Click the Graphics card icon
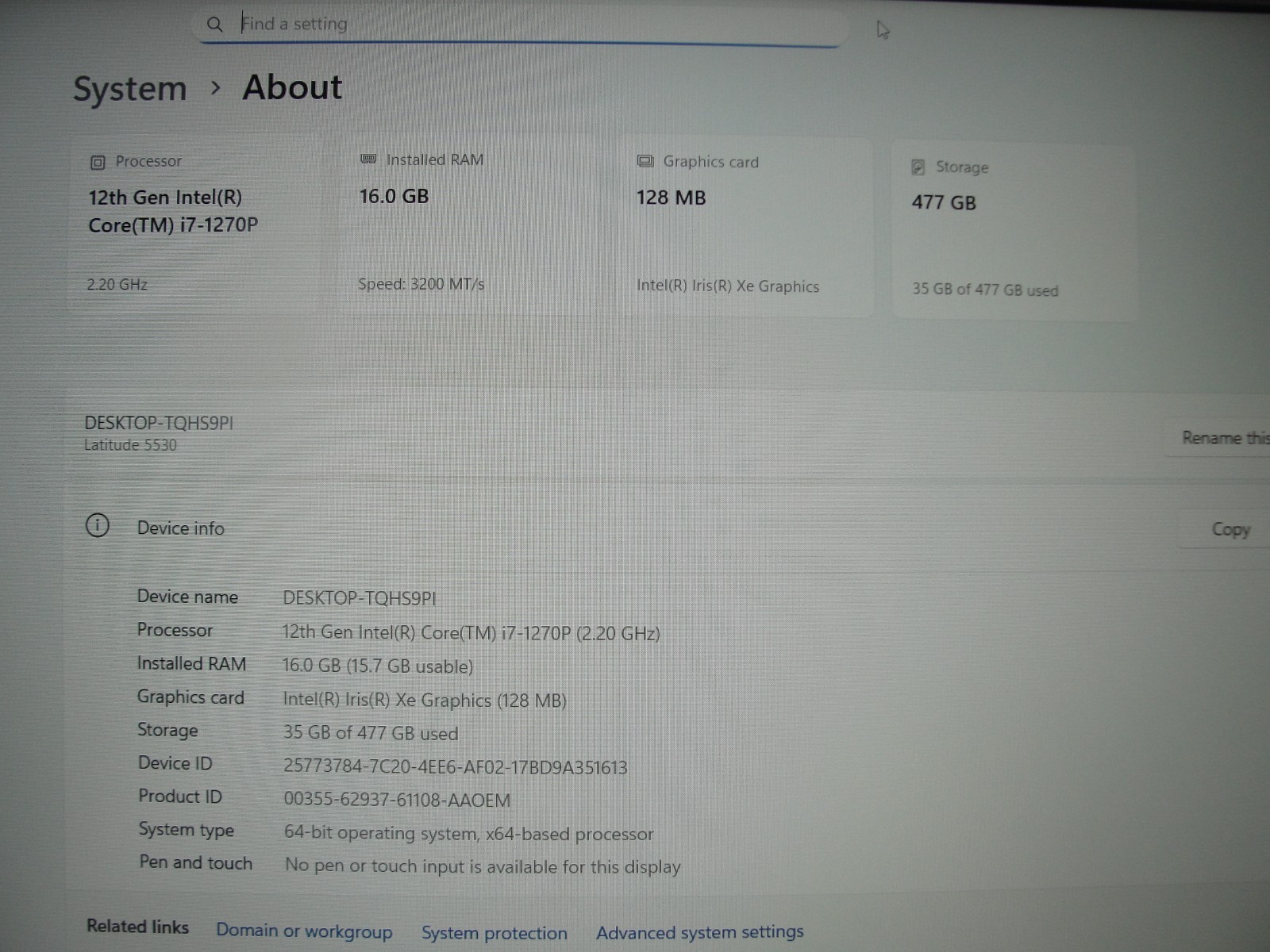This screenshot has width=1270, height=952. pos(645,162)
